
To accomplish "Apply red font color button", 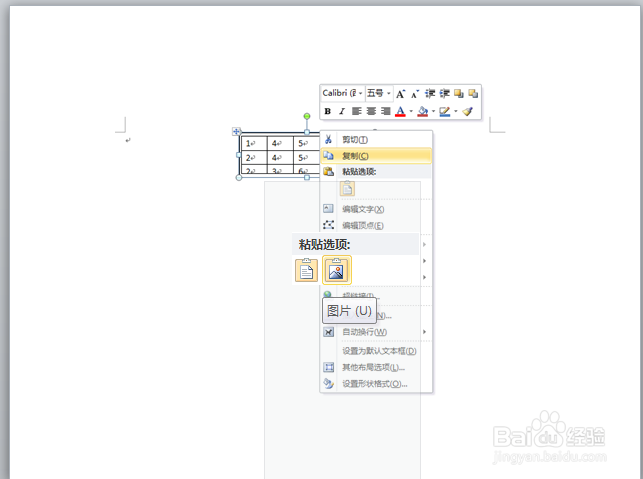I will pos(400,111).
